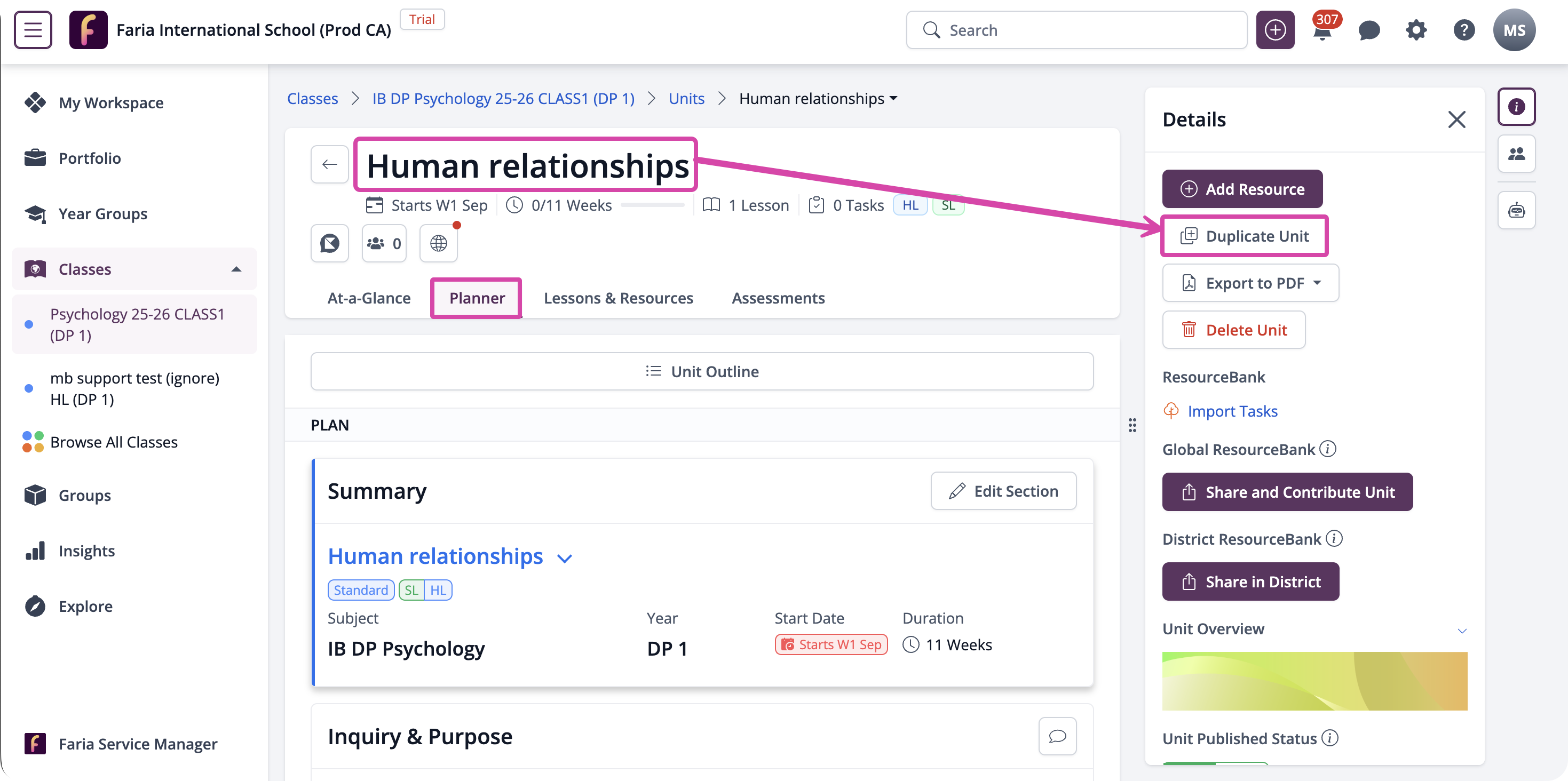Image resolution: width=1568 pixels, height=781 pixels.
Task: Click the disabled chat icon under title
Action: click(329, 243)
